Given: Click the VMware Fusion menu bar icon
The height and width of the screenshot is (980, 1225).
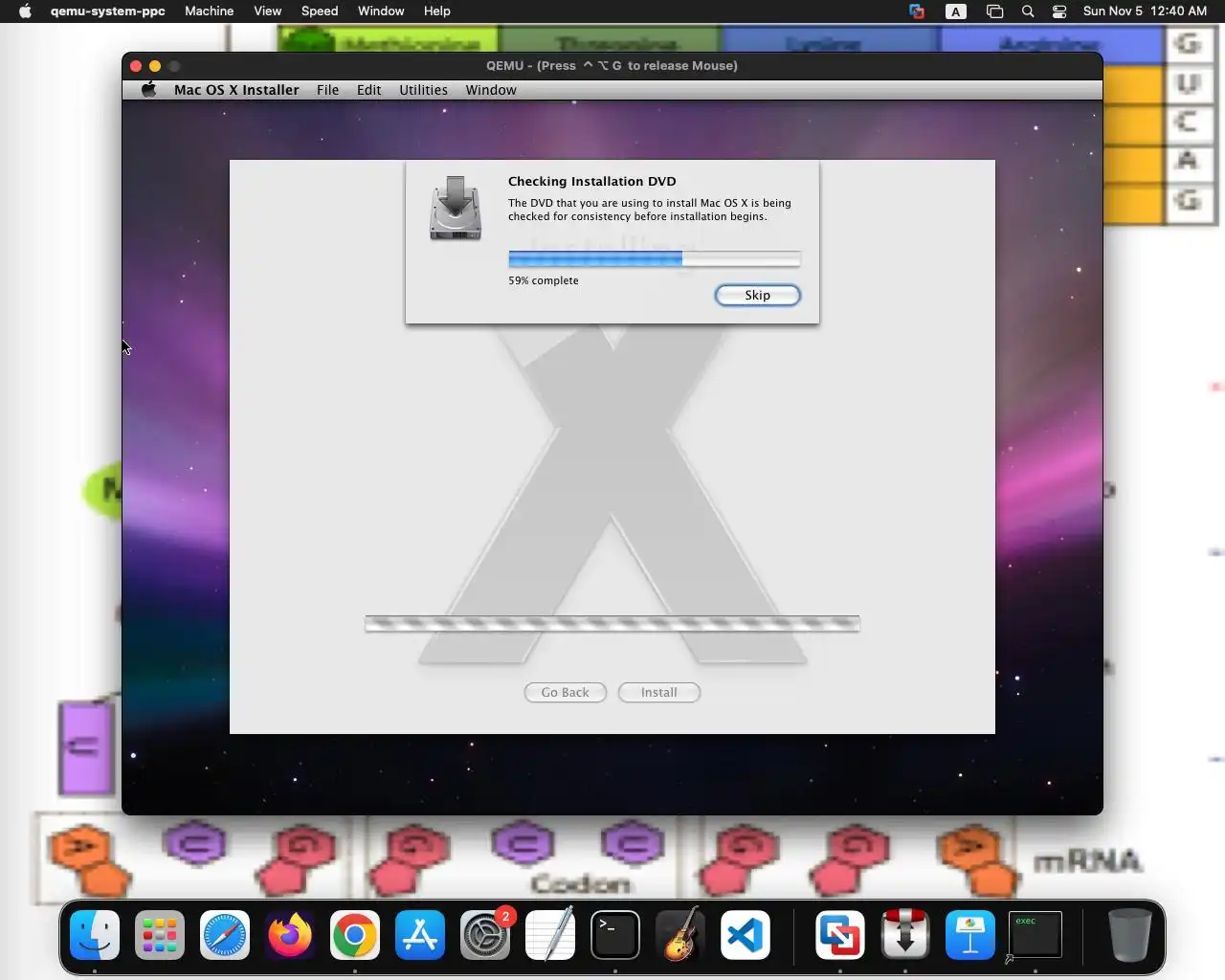Looking at the screenshot, I should [x=917, y=11].
